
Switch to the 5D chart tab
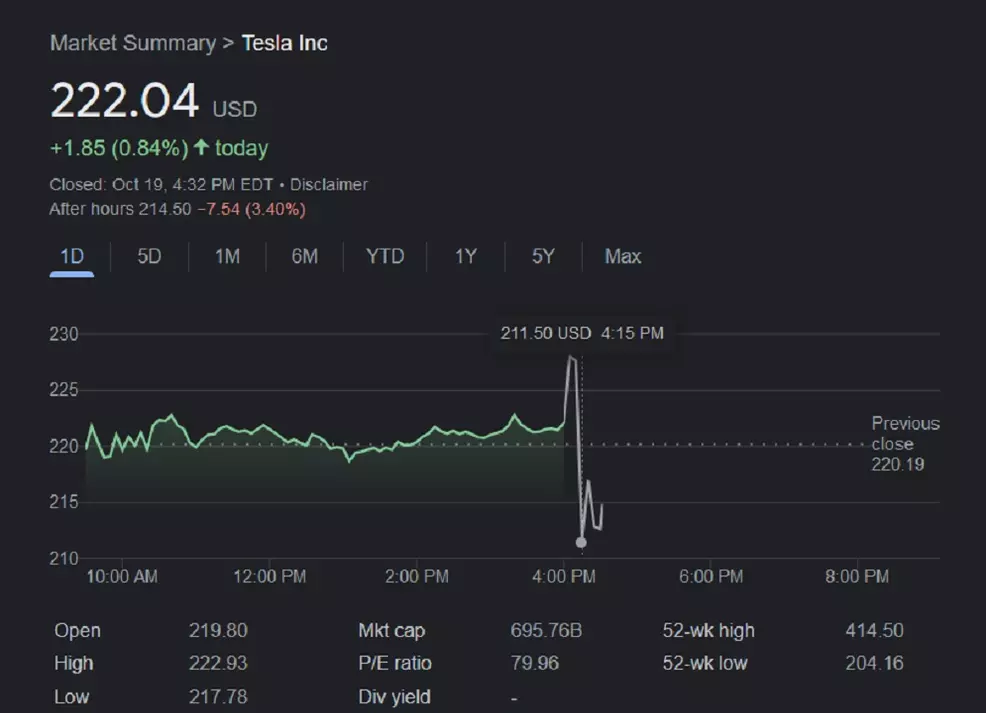tap(149, 257)
